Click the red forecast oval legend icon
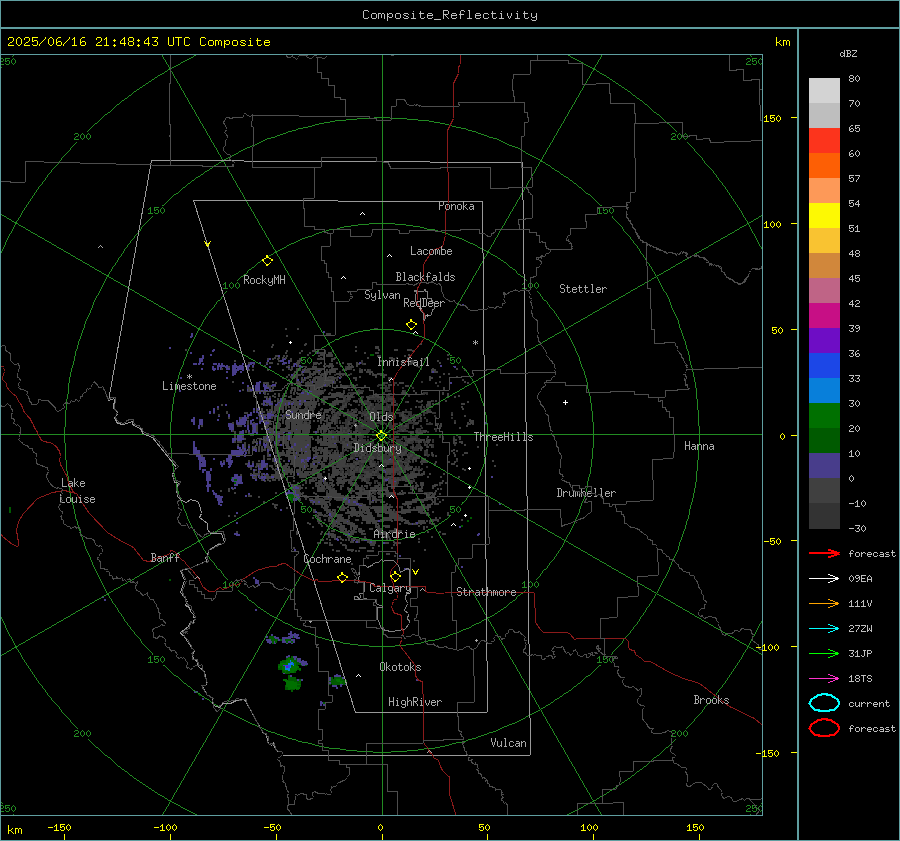The image size is (900, 841). click(x=824, y=728)
